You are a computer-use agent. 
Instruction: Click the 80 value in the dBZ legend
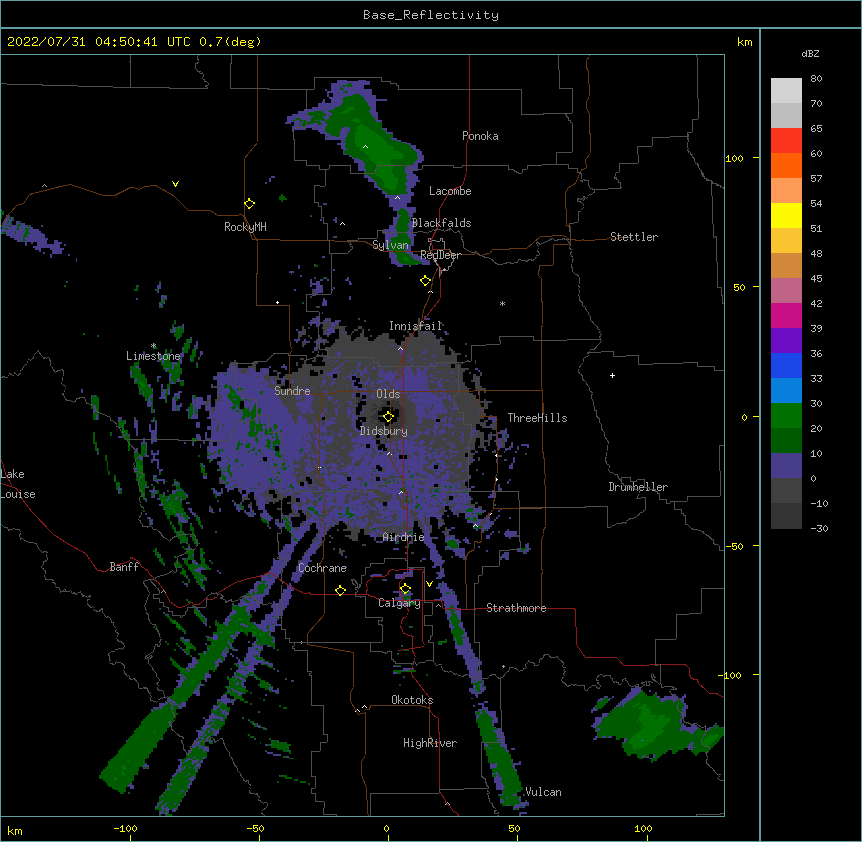pyautogui.click(x=816, y=79)
